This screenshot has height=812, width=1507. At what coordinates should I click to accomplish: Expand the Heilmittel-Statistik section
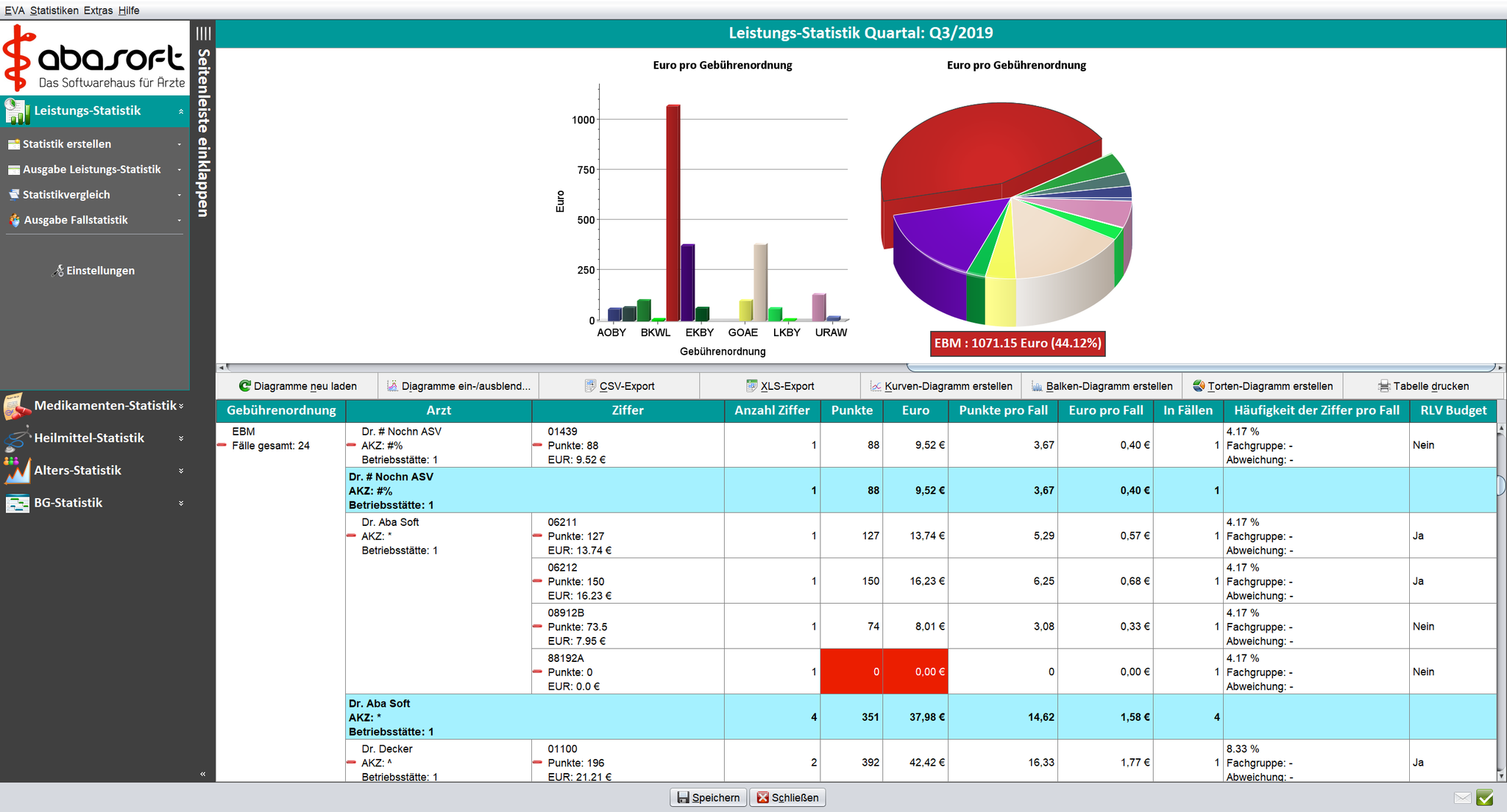pos(180,438)
